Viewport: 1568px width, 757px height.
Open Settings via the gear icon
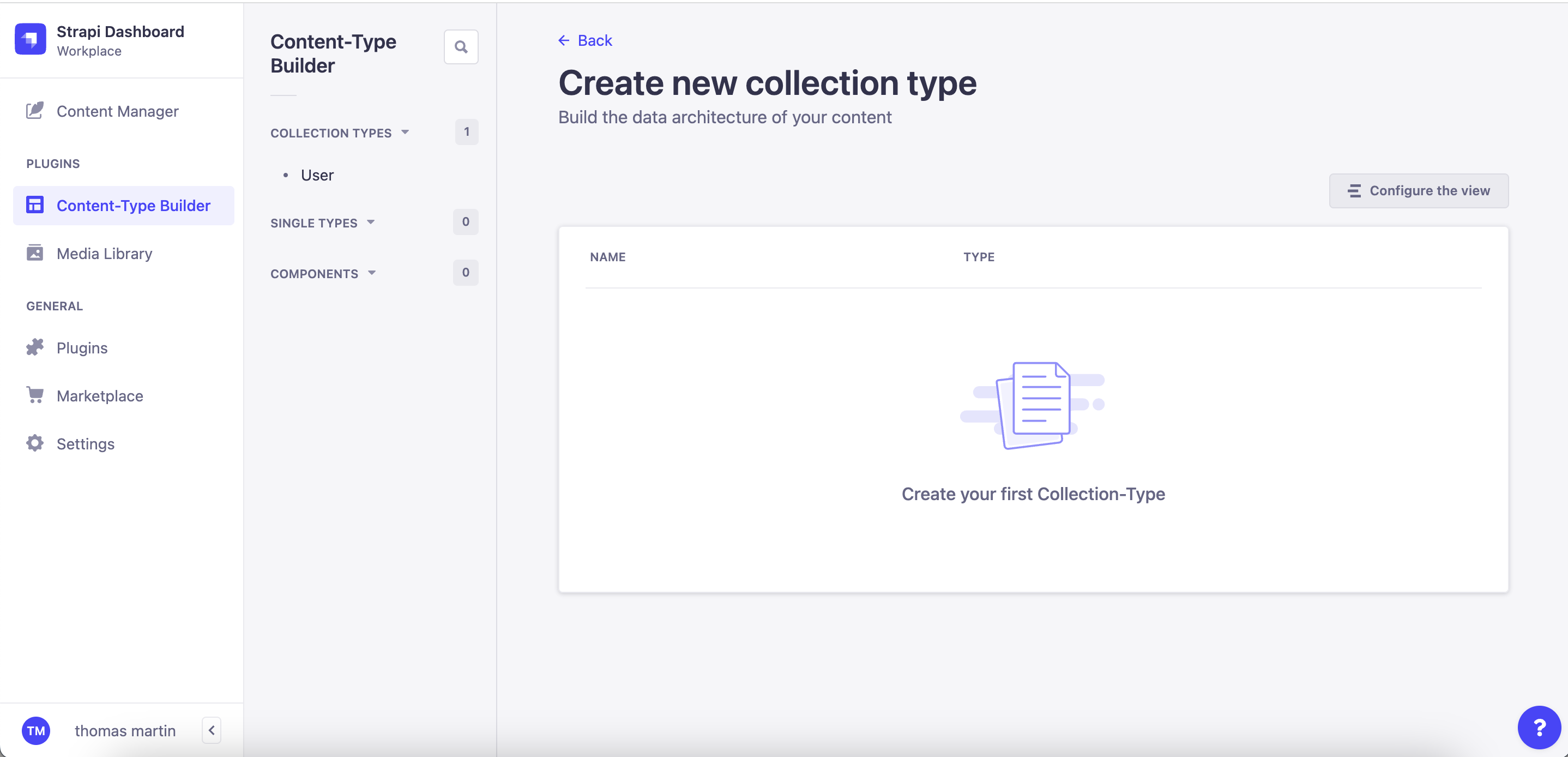tap(35, 443)
